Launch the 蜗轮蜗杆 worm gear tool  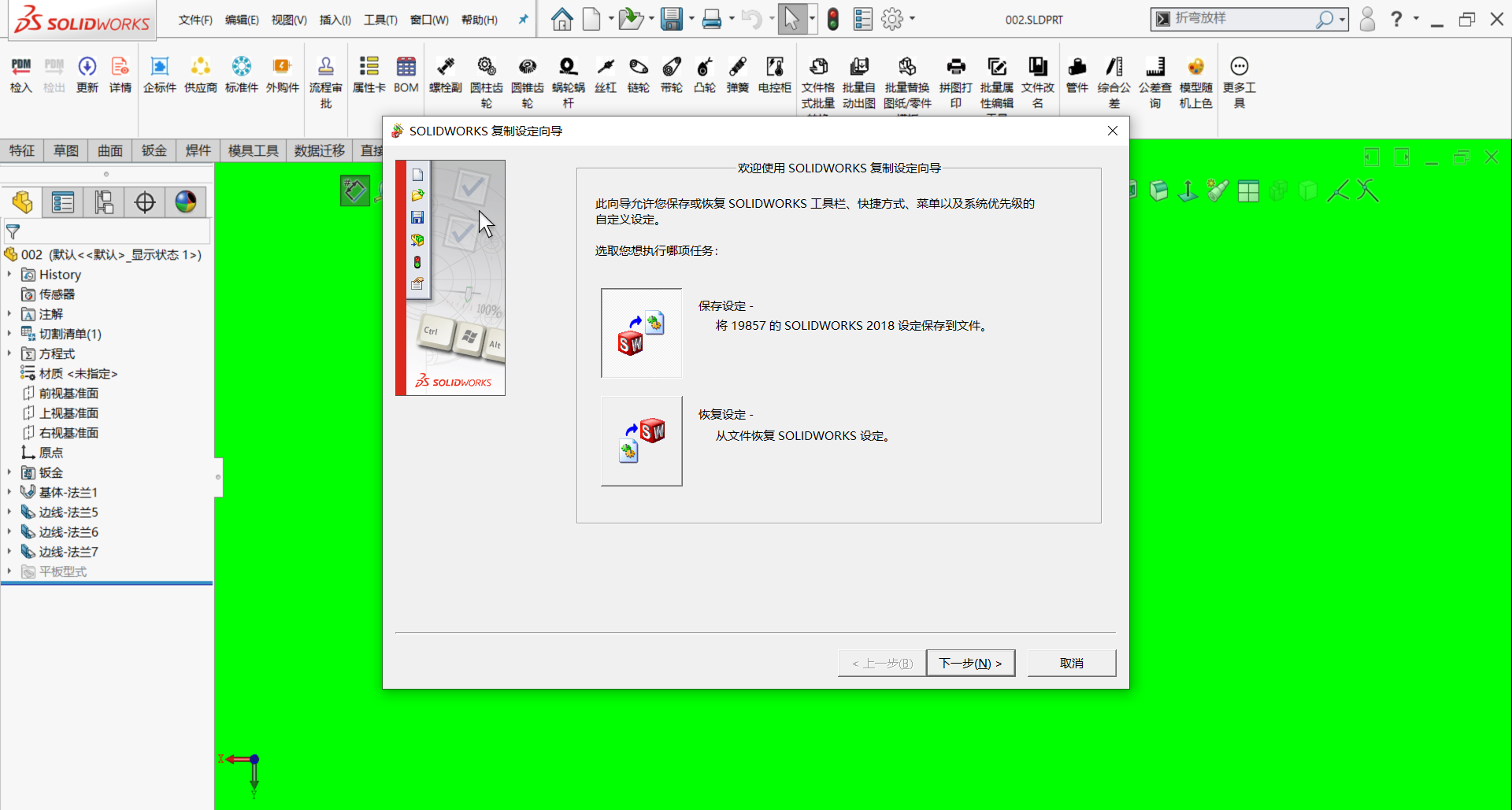[569, 83]
